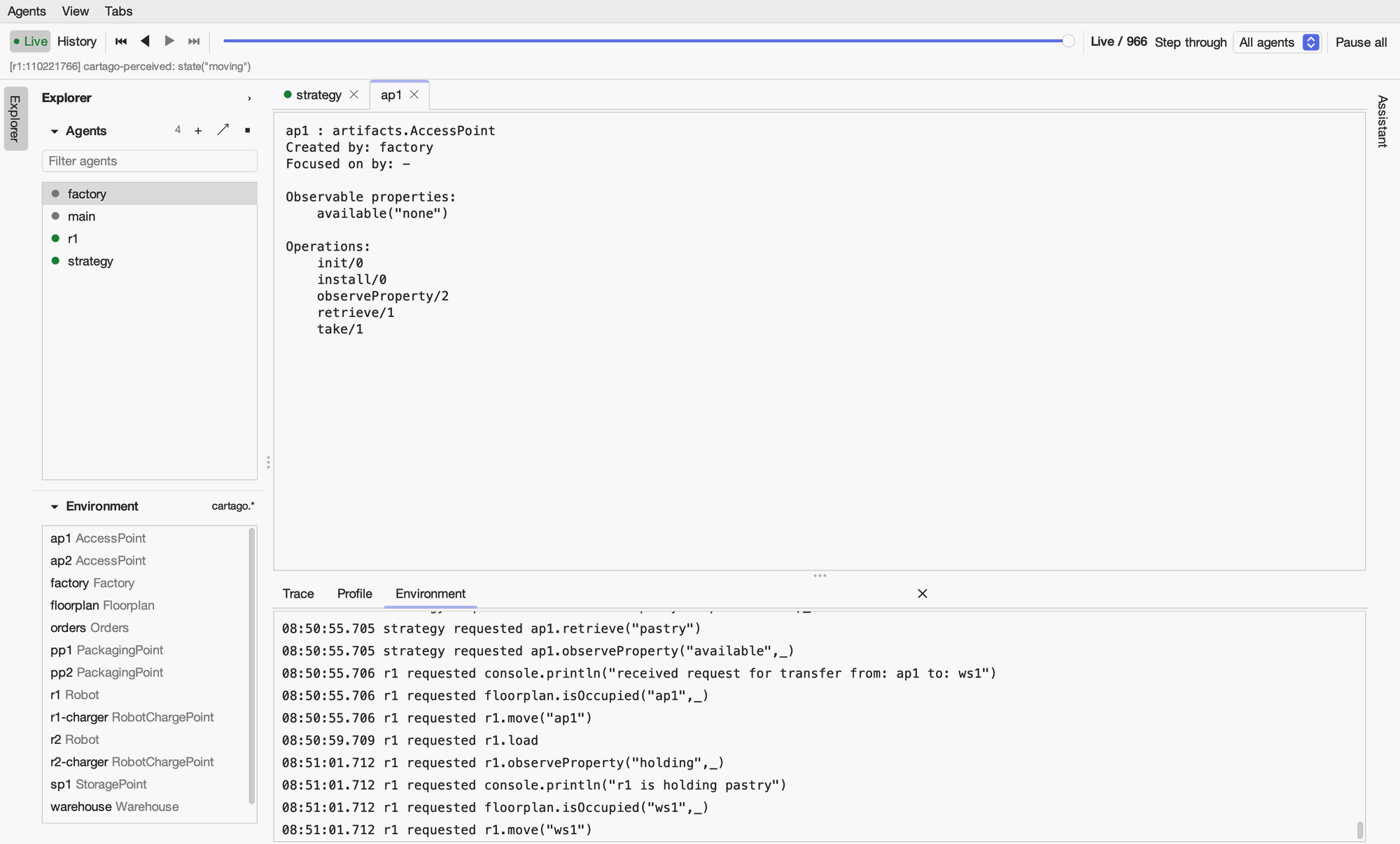Open ap1 AccessPoint artifact

tap(146, 538)
